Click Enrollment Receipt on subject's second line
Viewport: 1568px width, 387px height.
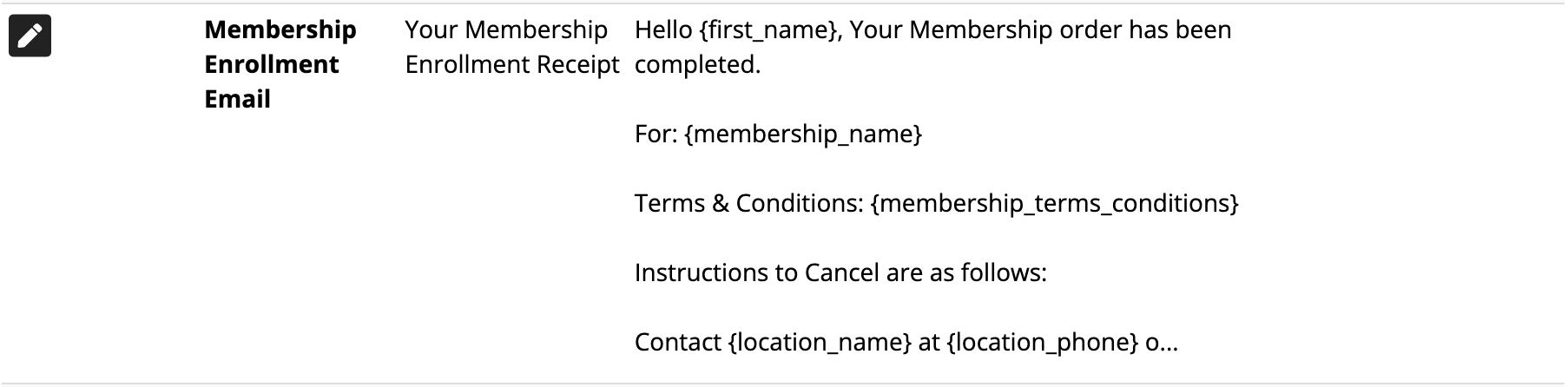[512, 64]
